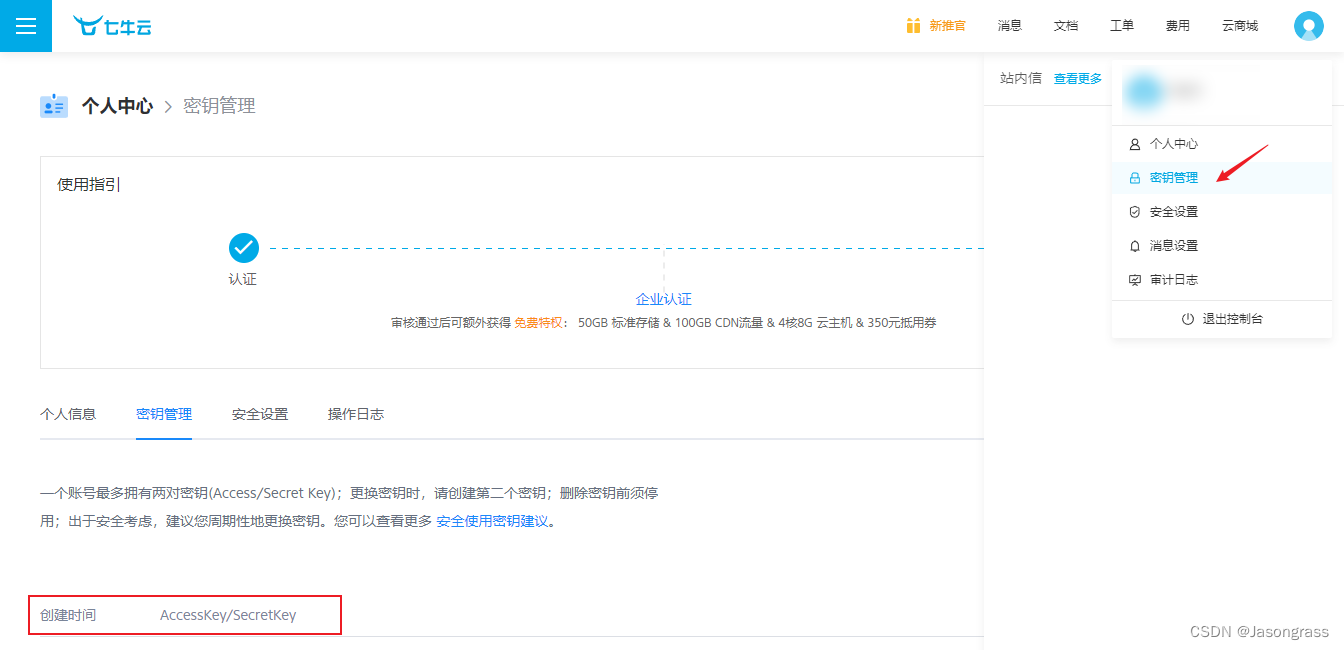Viewport: 1344px width, 650px height.
Task: Open 云商城 from the top menu
Action: 1240,25
